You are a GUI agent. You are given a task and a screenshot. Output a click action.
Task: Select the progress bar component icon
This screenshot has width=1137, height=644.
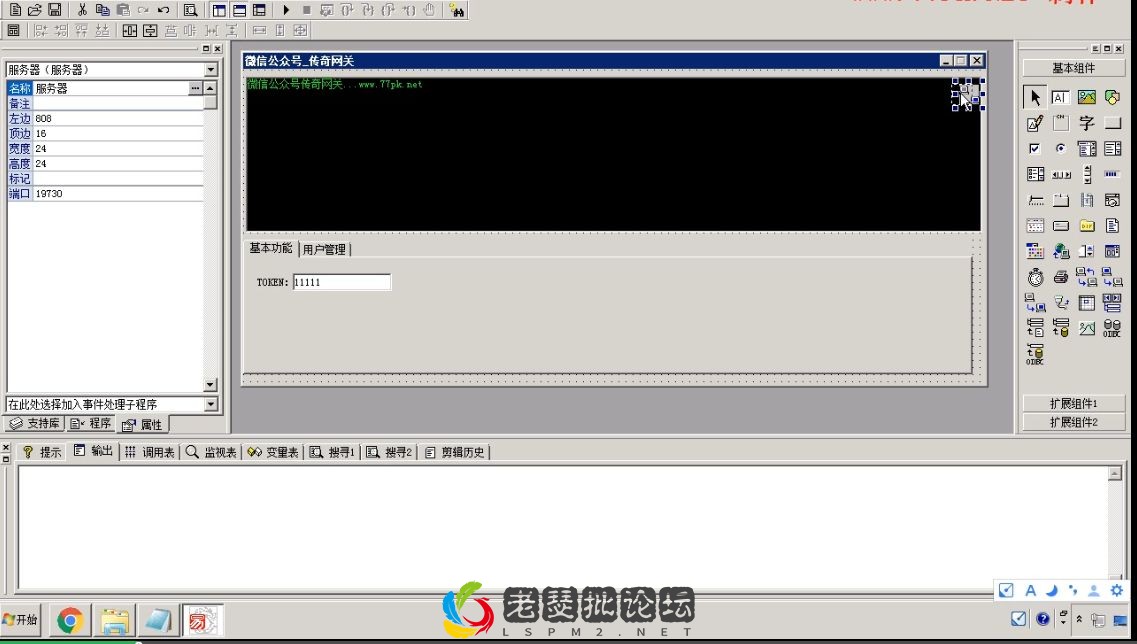[x=1112, y=174]
